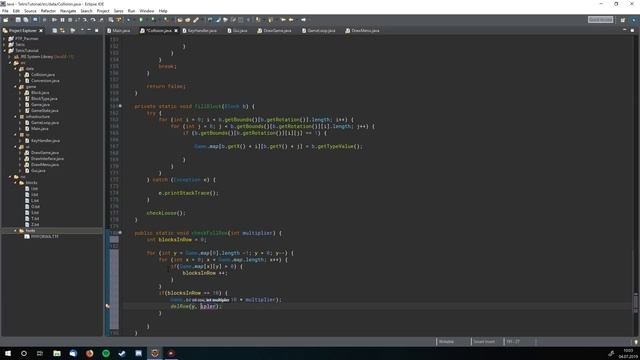Viewport: 640px width, 360px height.
Task: Open File Explorer from the taskbar
Action: [x=57, y=353]
